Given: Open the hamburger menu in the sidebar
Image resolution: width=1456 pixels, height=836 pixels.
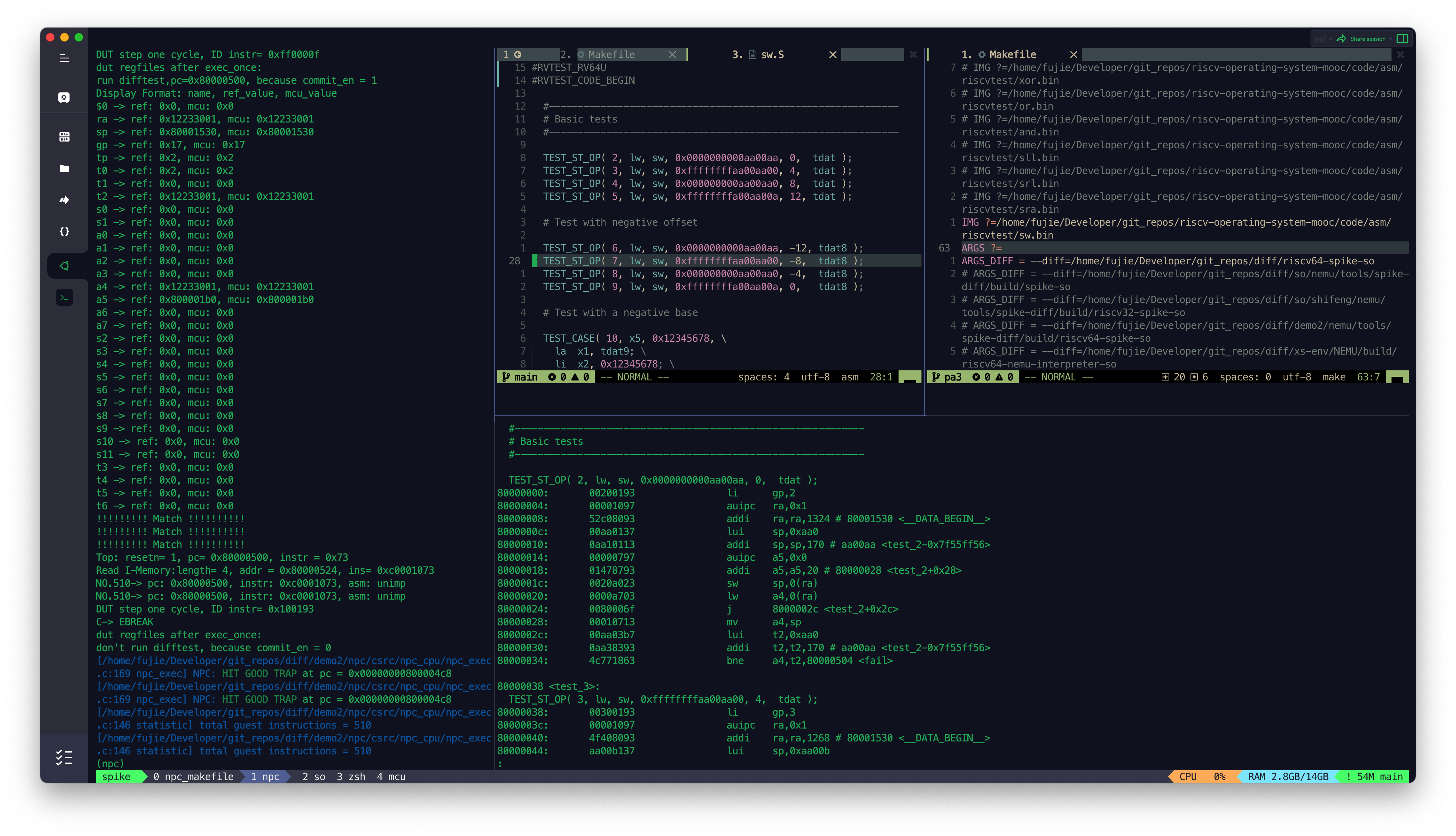Looking at the screenshot, I should (x=64, y=58).
